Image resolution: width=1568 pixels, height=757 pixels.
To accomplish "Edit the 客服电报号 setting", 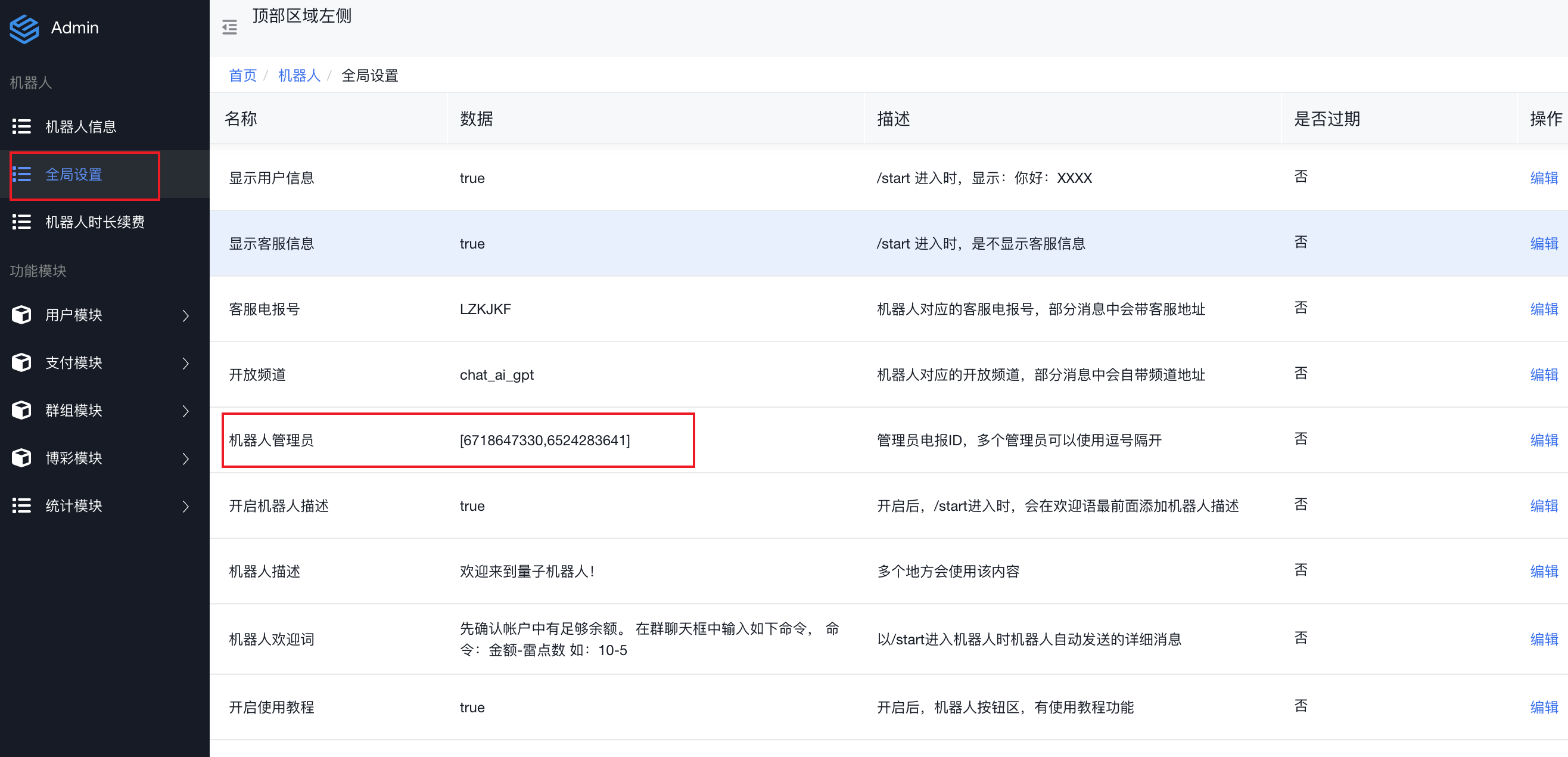I will click(1543, 309).
